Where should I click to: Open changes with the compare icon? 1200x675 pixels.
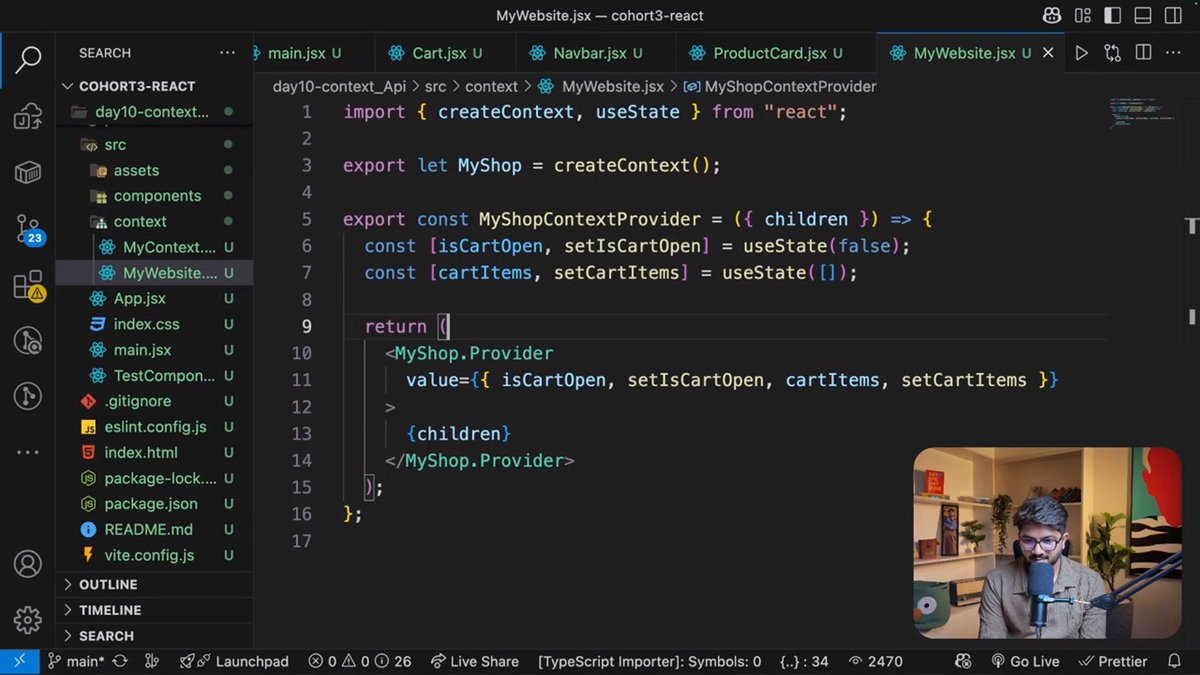[1112, 53]
